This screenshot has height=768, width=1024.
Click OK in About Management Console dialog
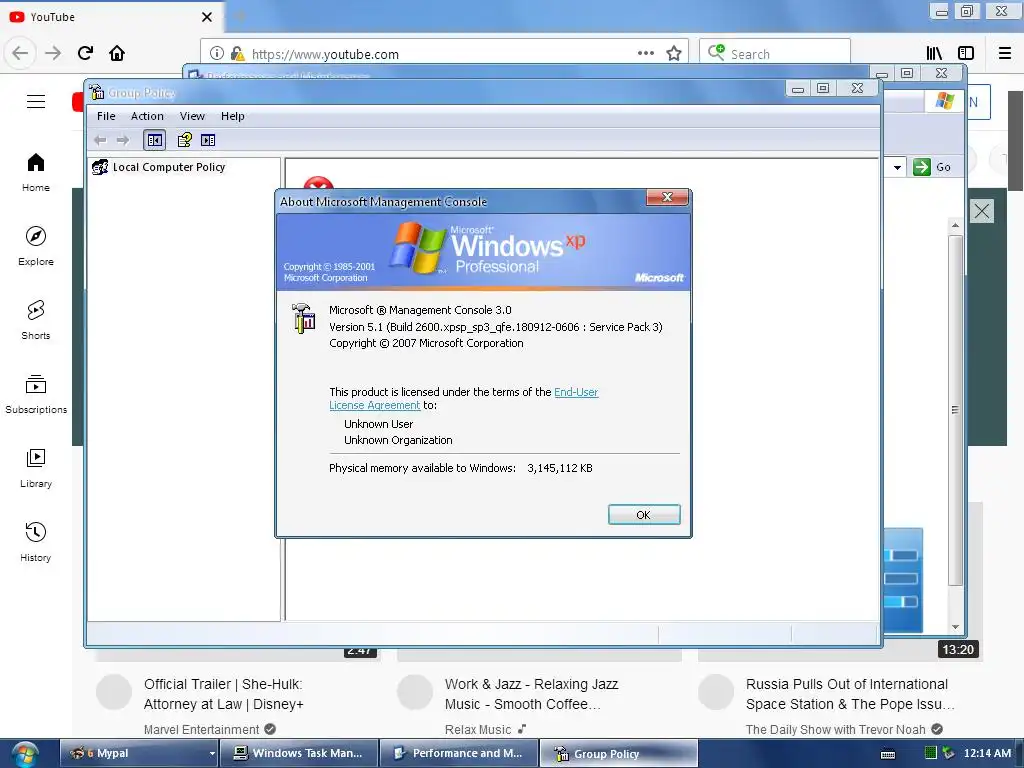pos(644,515)
